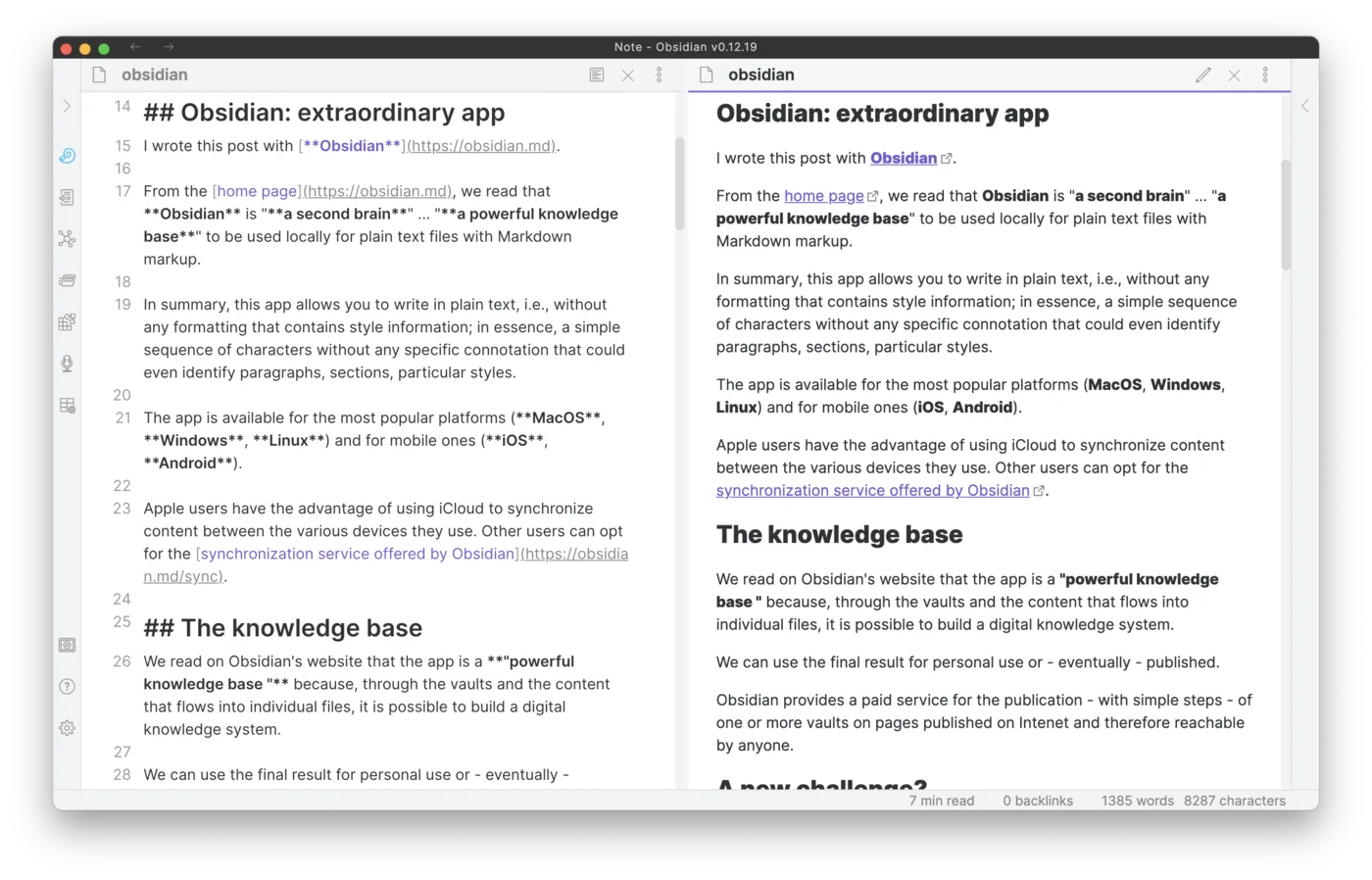Screen dimensions: 1372x880
Task: Switch left pane to preview mode
Action: 596,74
